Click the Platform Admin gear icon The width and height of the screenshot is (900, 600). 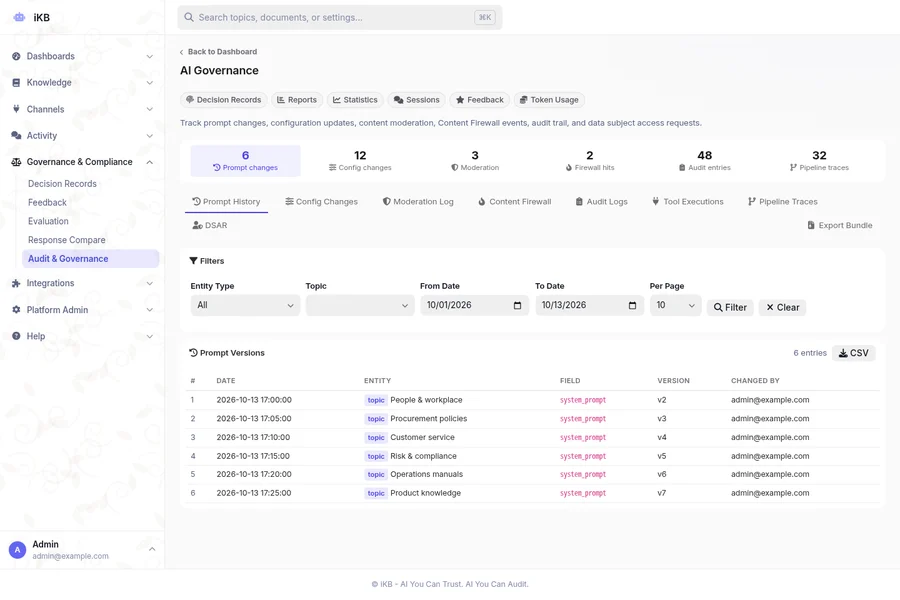[16, 309]
